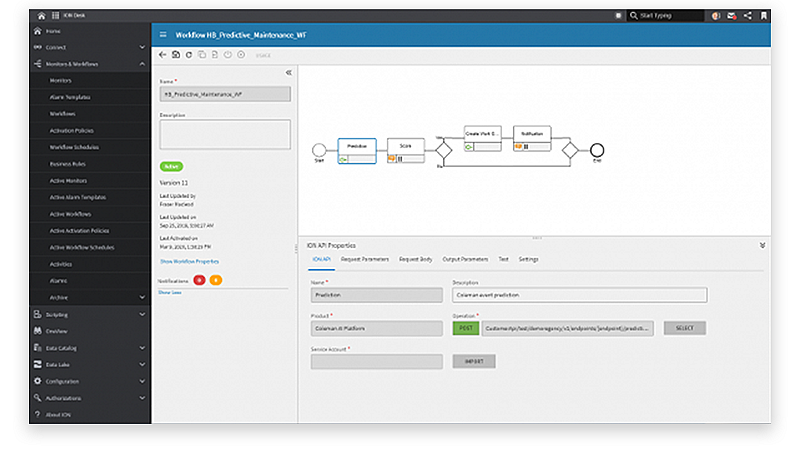Click the IMPORT button
Viewport: 800px width, 459px height.
[x=474, y=361]
